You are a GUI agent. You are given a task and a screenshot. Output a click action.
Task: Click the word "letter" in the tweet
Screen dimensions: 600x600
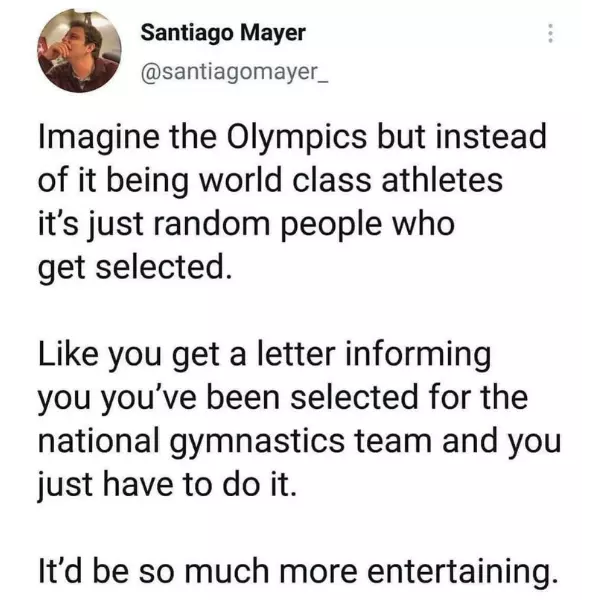301,354
